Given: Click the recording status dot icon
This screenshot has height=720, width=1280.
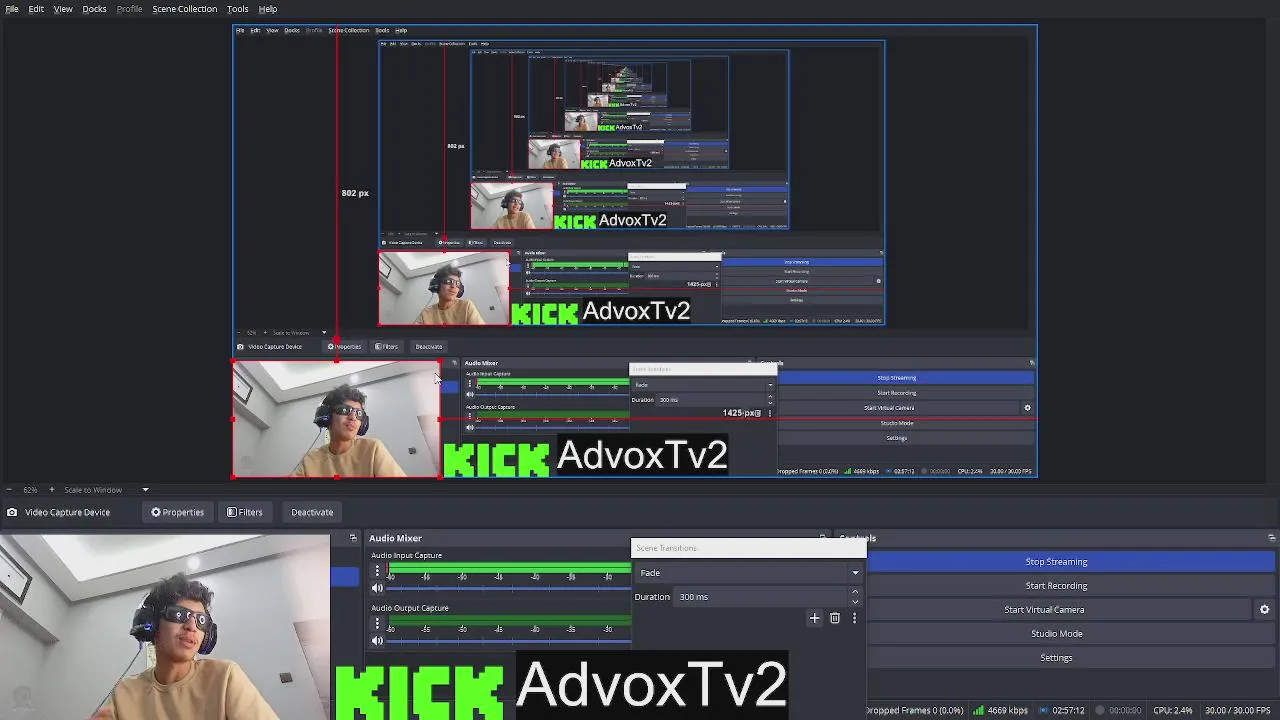Looking at the screenshot, I should (x=1100, y=711).
